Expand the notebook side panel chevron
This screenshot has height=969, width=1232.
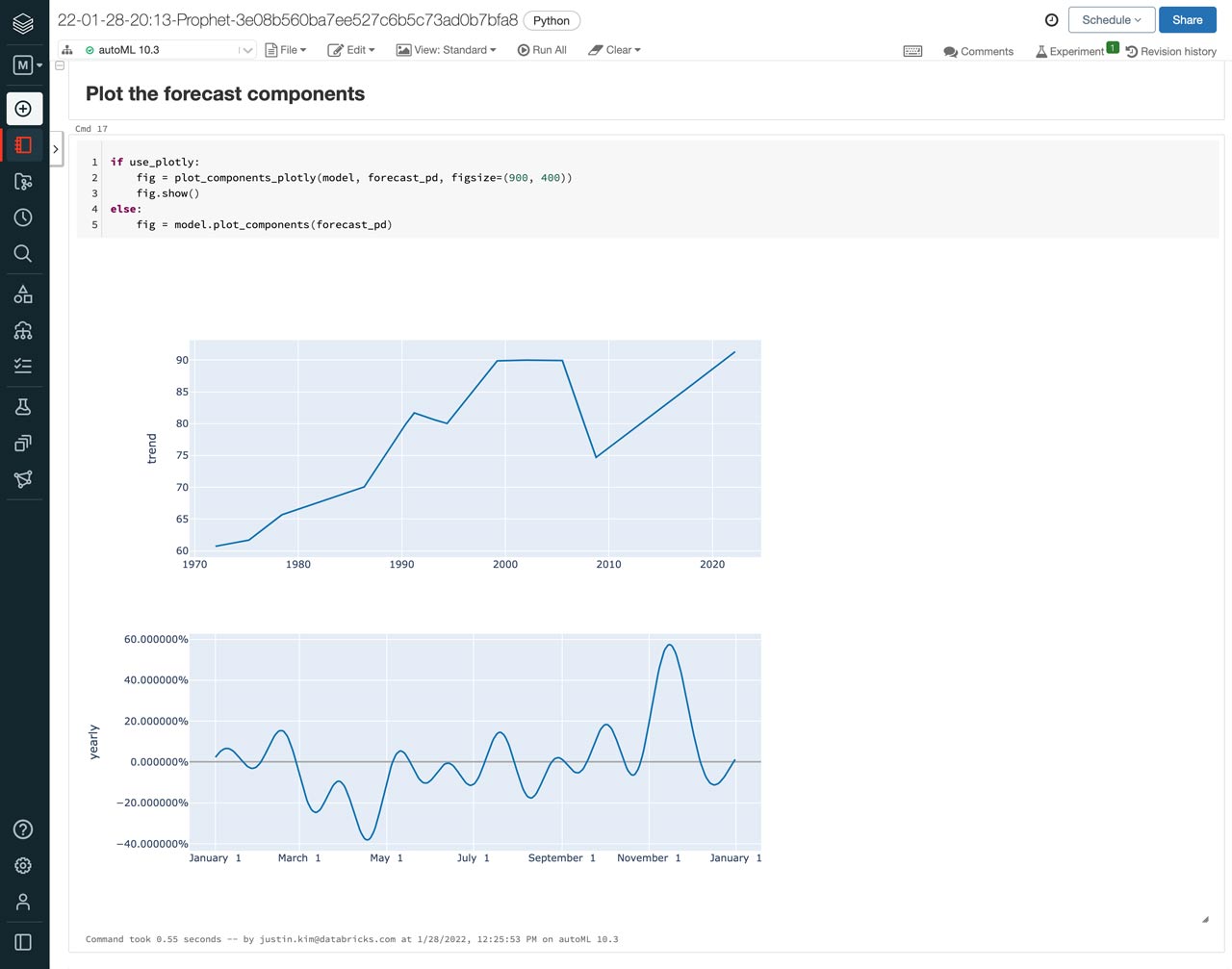[56, 149]
